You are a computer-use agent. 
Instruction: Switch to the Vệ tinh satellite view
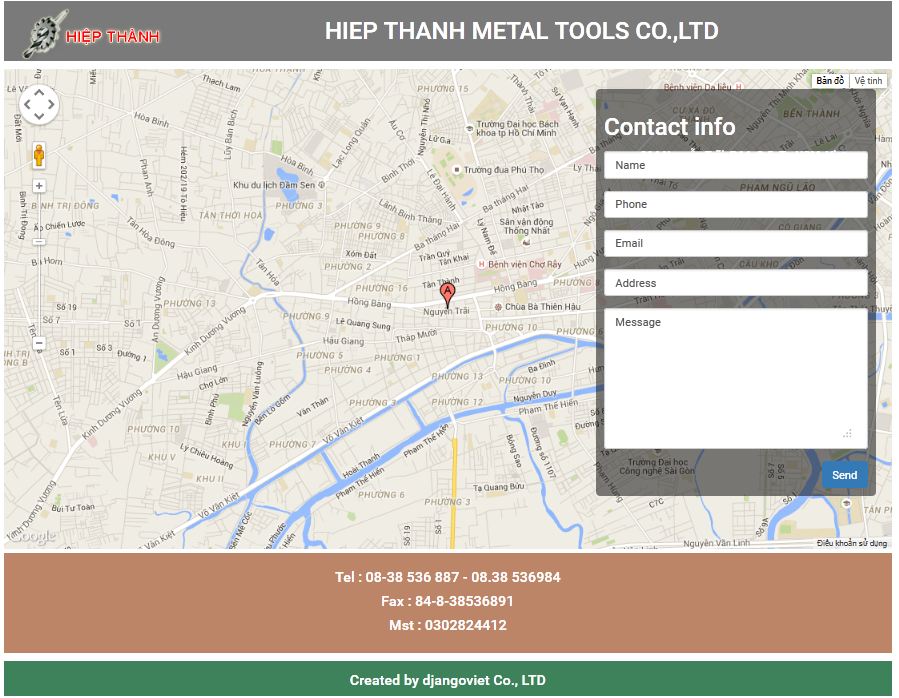[868, 81]
